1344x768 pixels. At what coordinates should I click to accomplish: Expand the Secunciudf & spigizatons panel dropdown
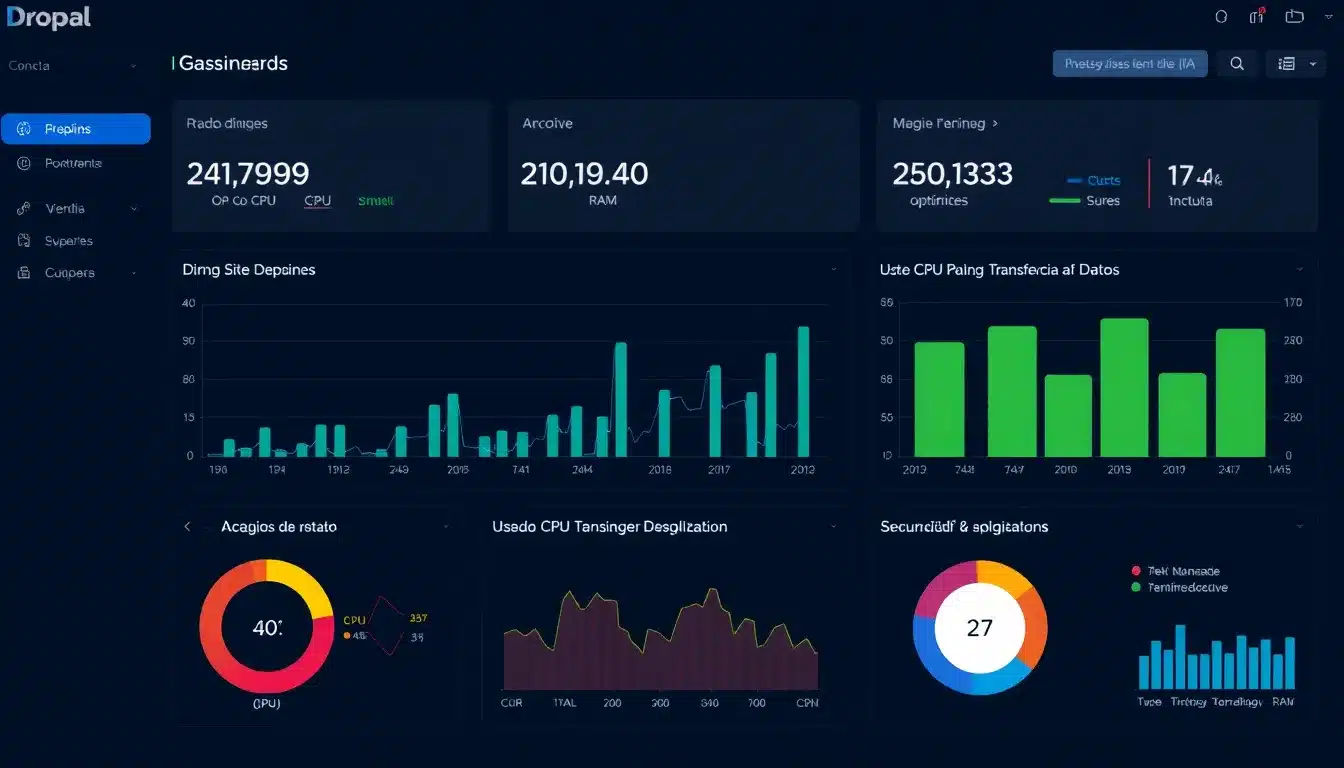[1300, 526]
